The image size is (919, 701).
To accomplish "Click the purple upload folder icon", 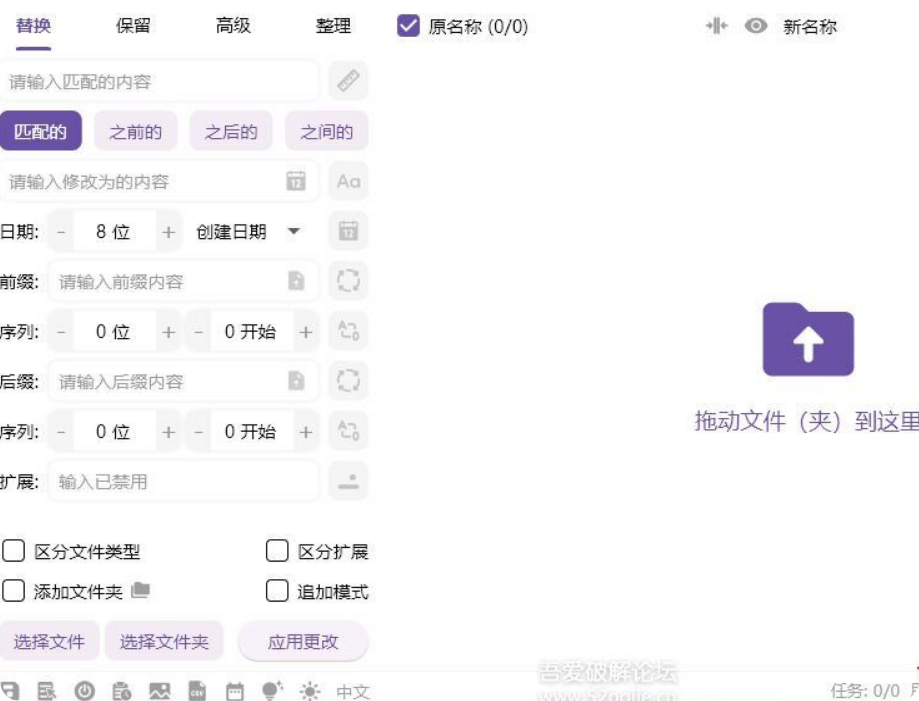I will (x=808, y=340).
